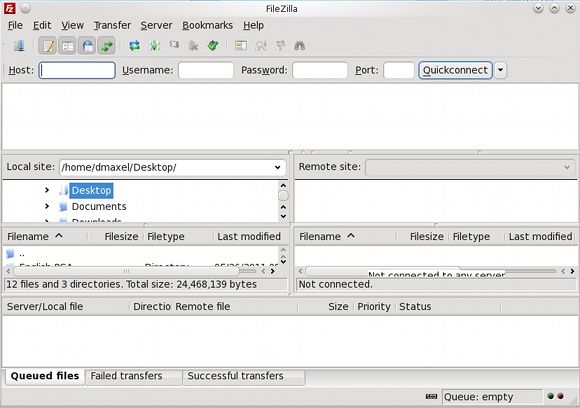Sort remote files by Filetype column
The height and width of the screenshot is (408, 580).
477,236
